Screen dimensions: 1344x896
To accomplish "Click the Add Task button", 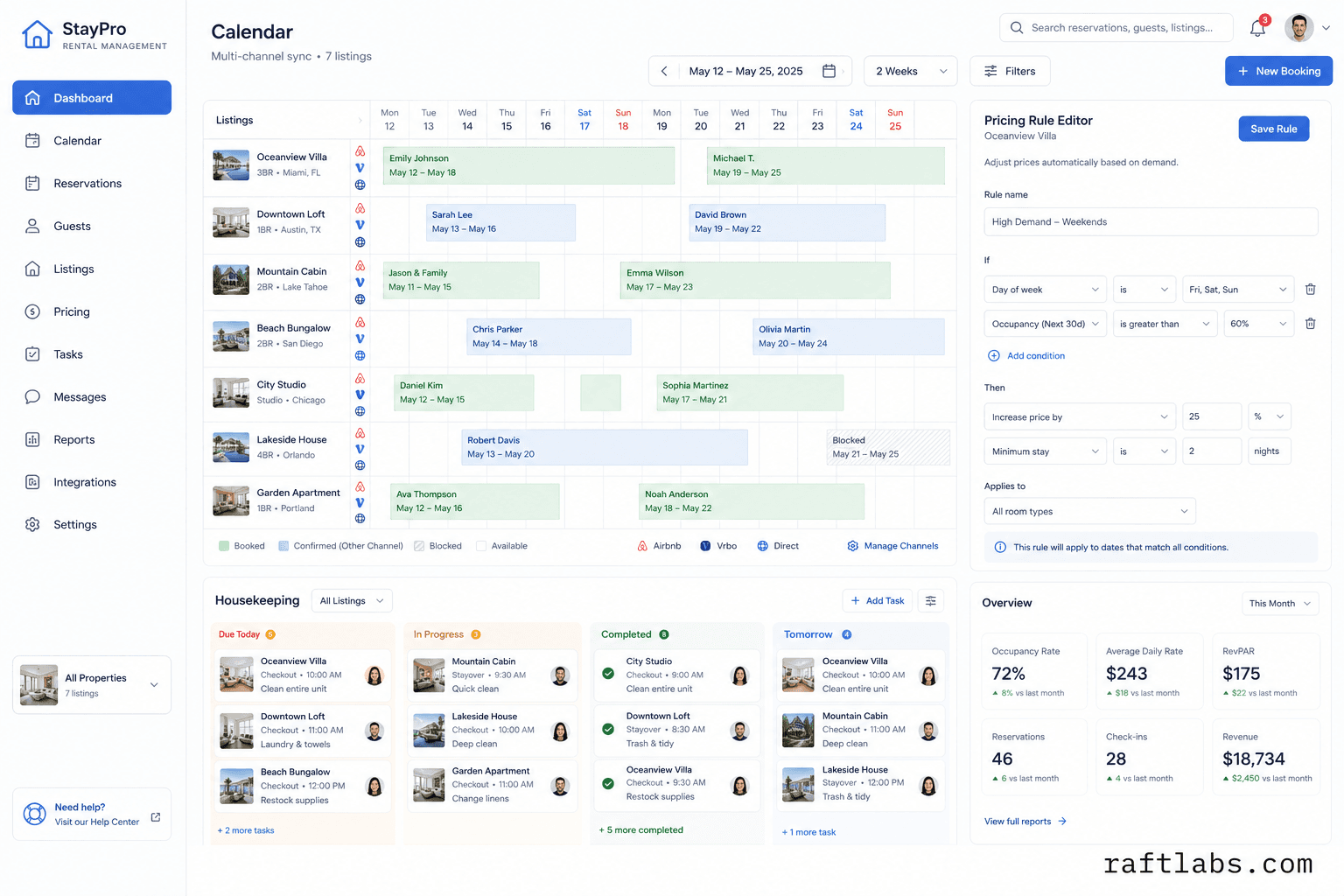I will coord(878,601).
